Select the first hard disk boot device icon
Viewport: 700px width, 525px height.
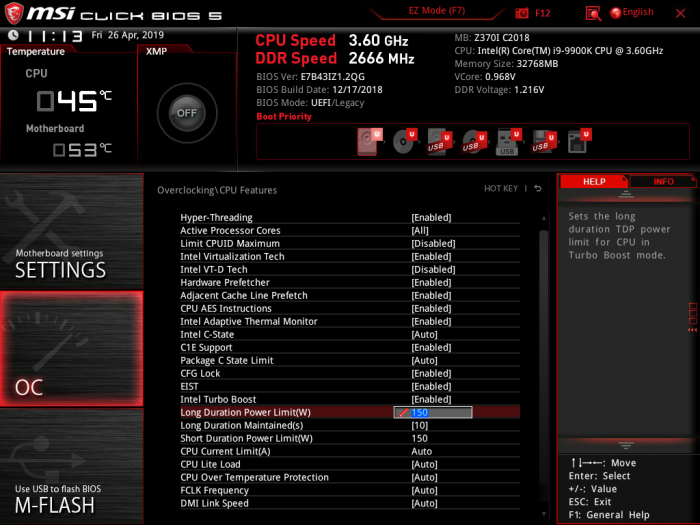pyautogui.click(x=369, y=142)
